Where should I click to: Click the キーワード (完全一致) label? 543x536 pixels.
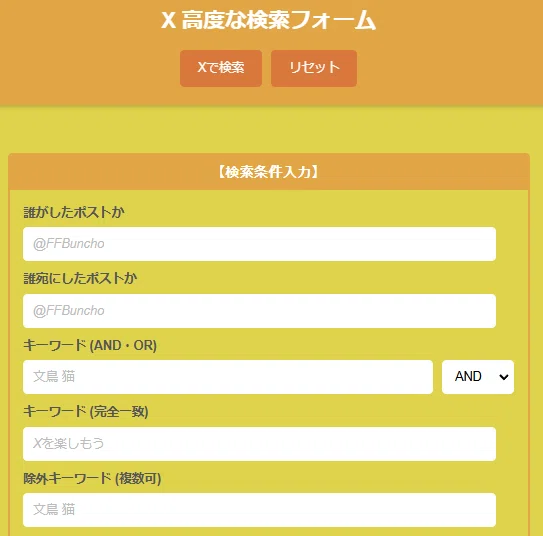(x=86, y=412)
